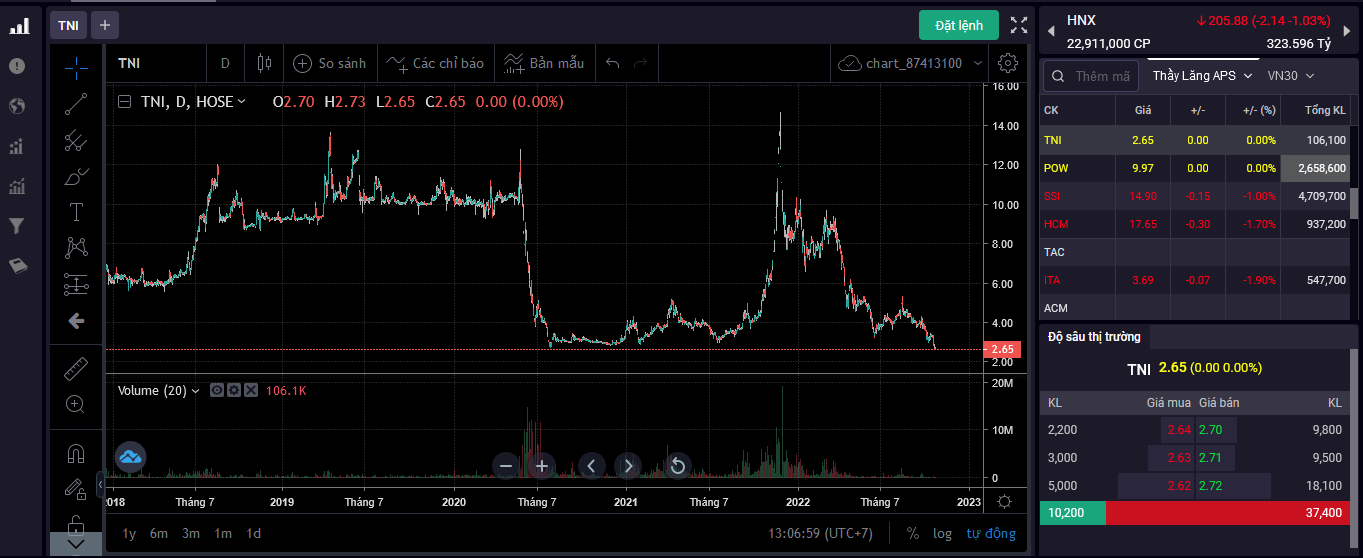This screenshot has width=1363, height=558.
Task: Shift chart right with arrow button
Action: 628,465
